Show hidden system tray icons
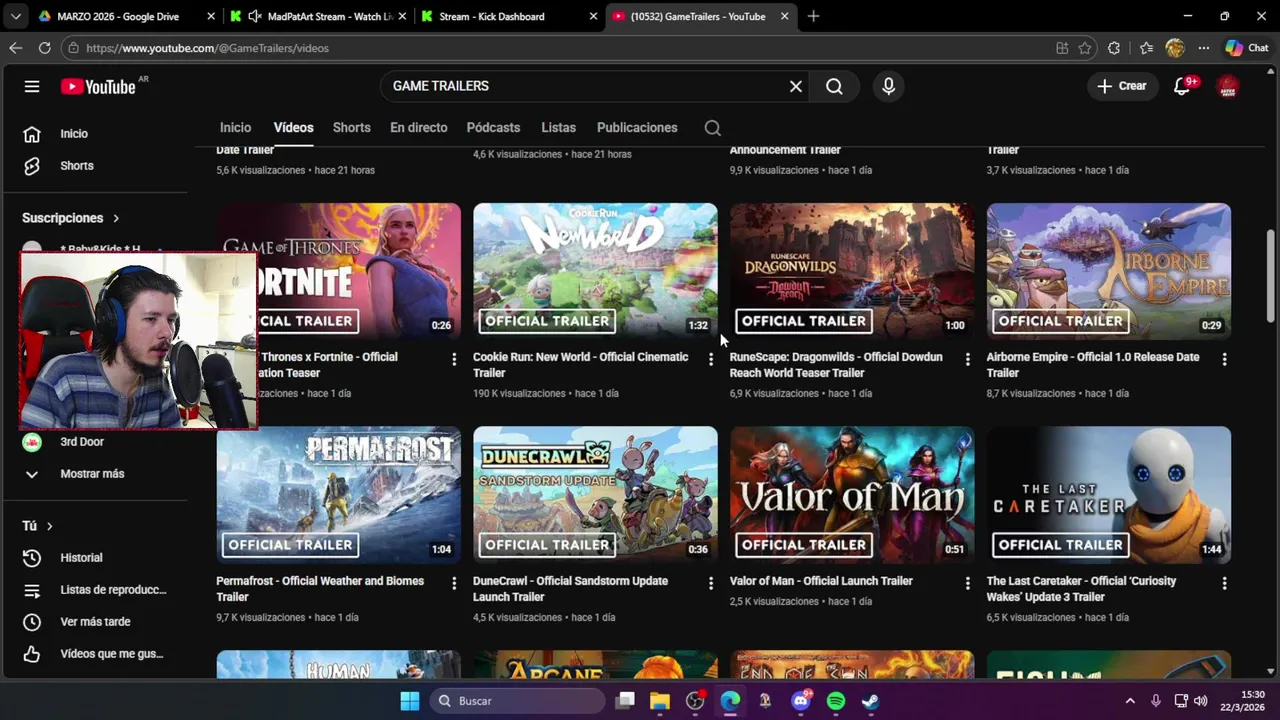The width and height of the screenshot is (1280, 720). 1130,701
